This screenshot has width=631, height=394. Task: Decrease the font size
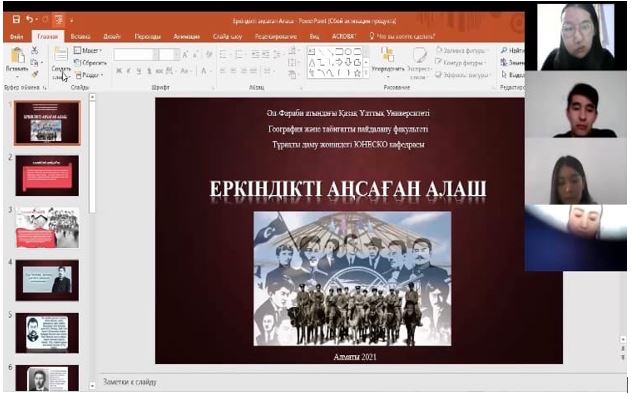coord(195,55)
